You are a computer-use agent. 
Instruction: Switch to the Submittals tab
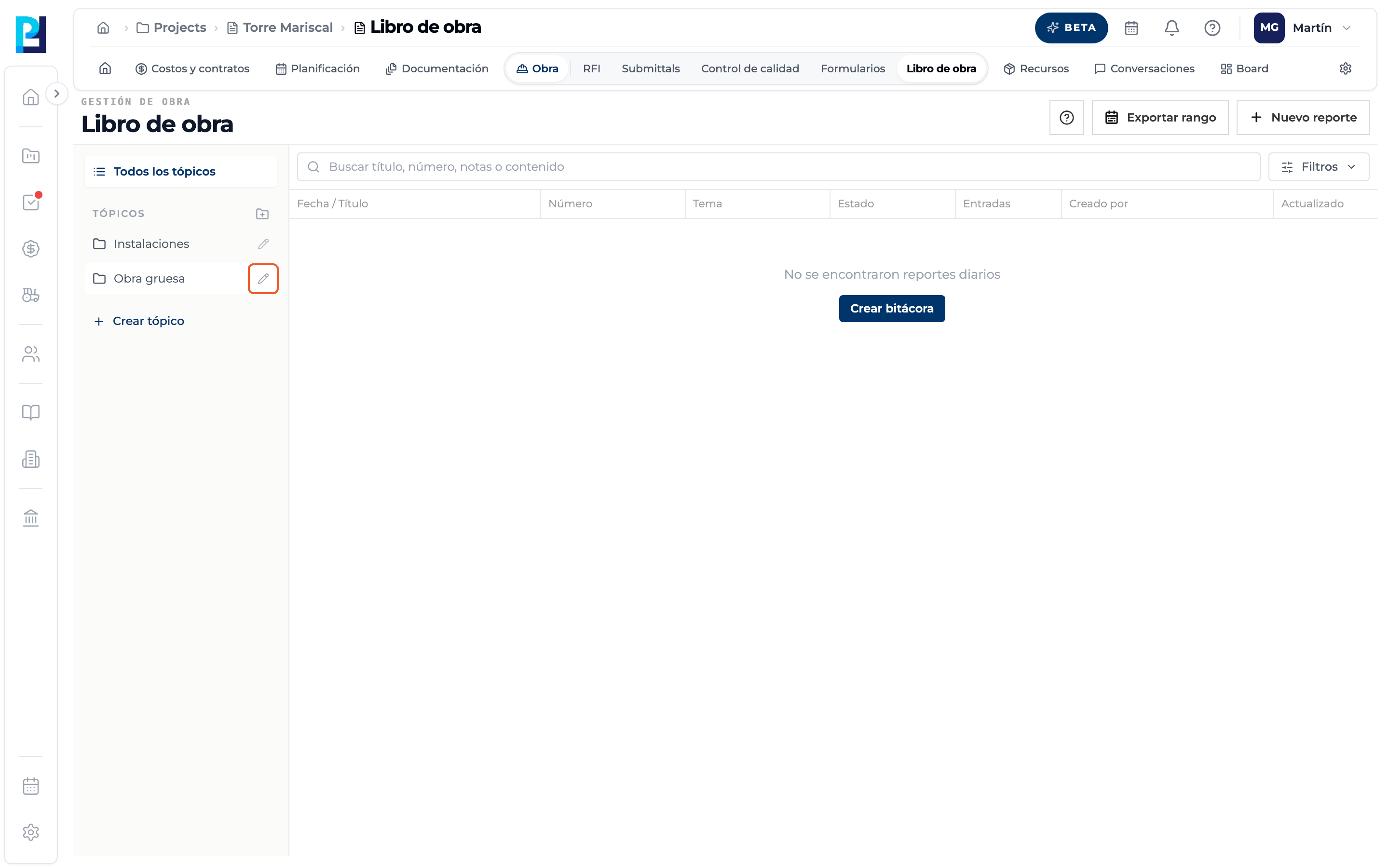tap(650, 68)
